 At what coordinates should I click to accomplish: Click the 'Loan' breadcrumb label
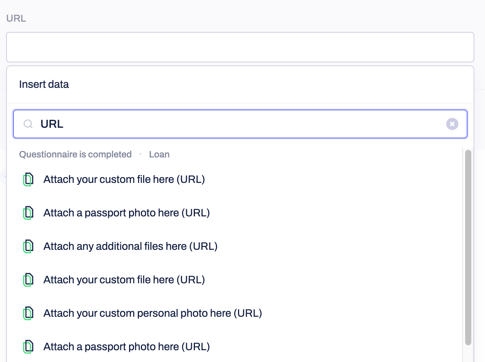click(159, 154)
